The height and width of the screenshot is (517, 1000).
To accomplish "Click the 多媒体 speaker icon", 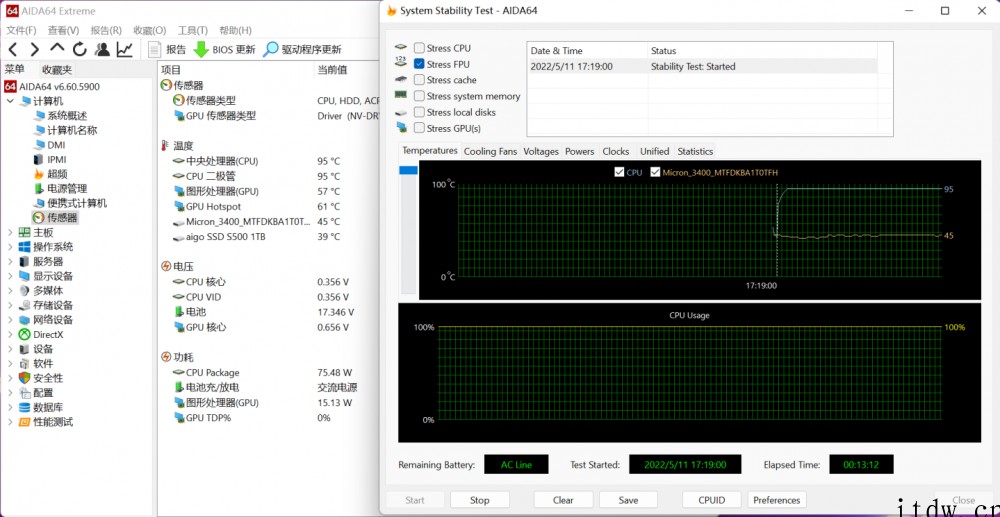I will coord(25,290).
